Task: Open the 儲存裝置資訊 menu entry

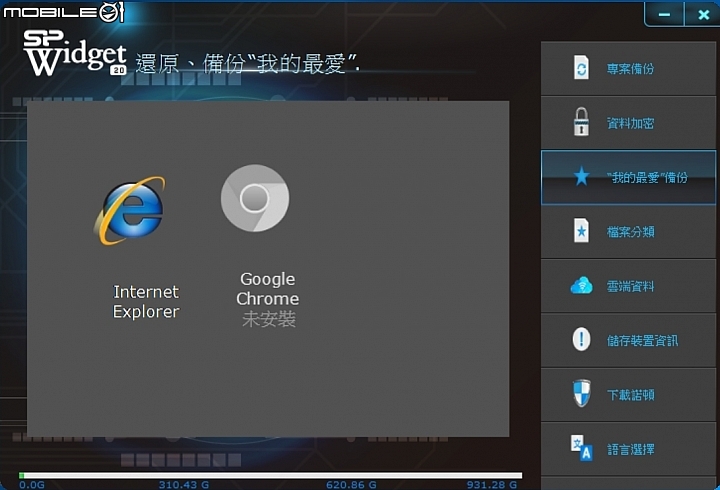Action: (628, 340)
